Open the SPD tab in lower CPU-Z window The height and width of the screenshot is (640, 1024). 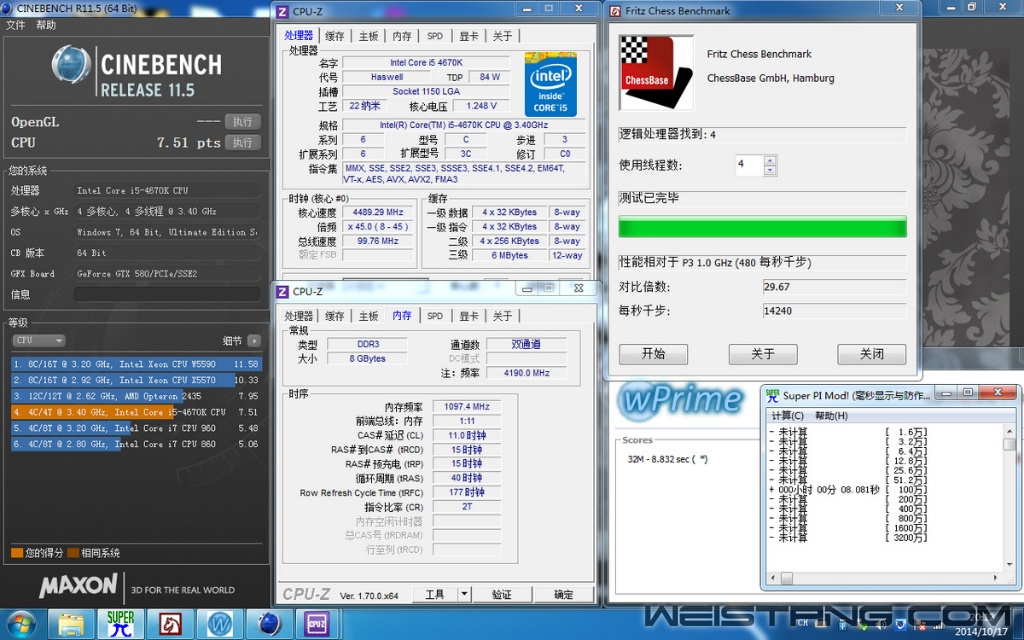click(435, 316)
